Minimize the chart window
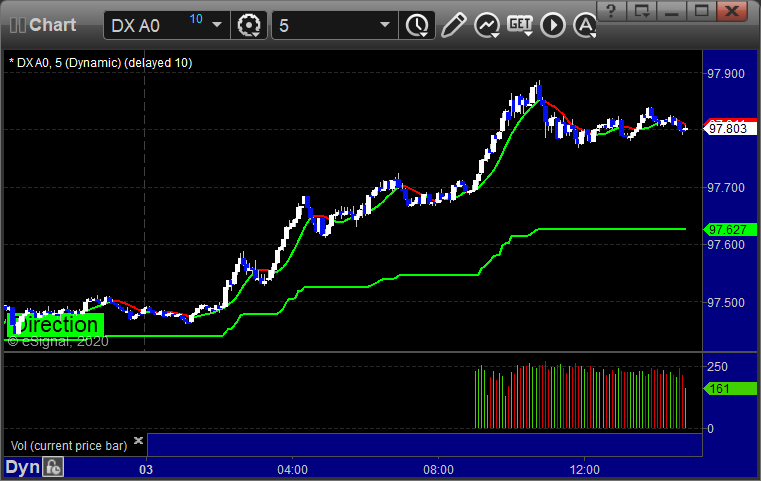The height and width of the screenshot is (481, 761). tap(672, 11)
